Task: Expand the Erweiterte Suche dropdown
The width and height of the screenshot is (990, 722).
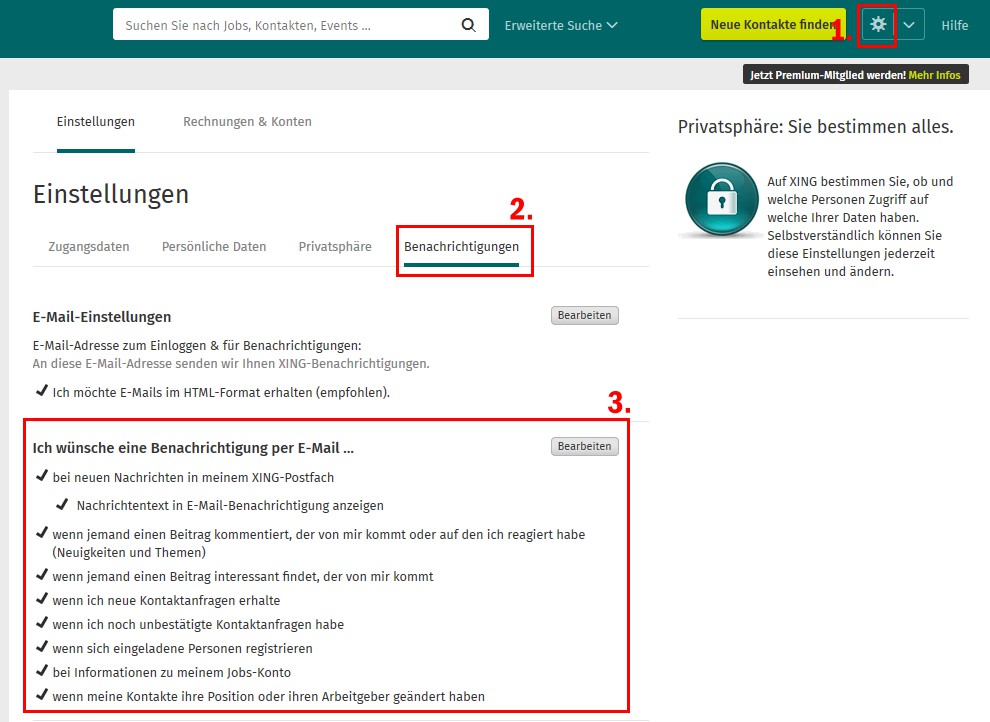Action: tap(561, 25)
